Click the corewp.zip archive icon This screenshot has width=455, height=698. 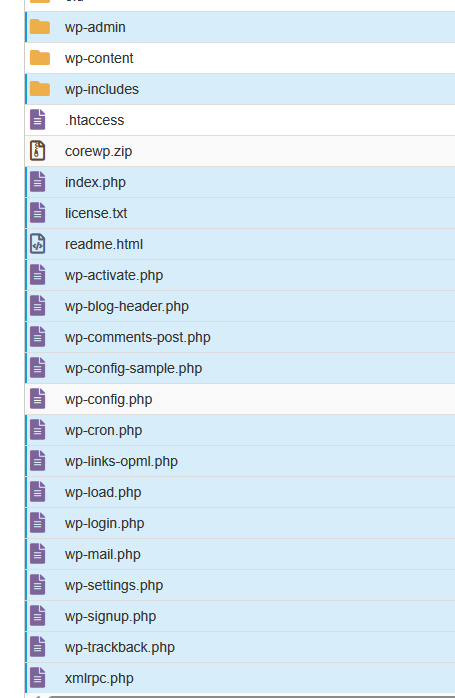(38, 151)
